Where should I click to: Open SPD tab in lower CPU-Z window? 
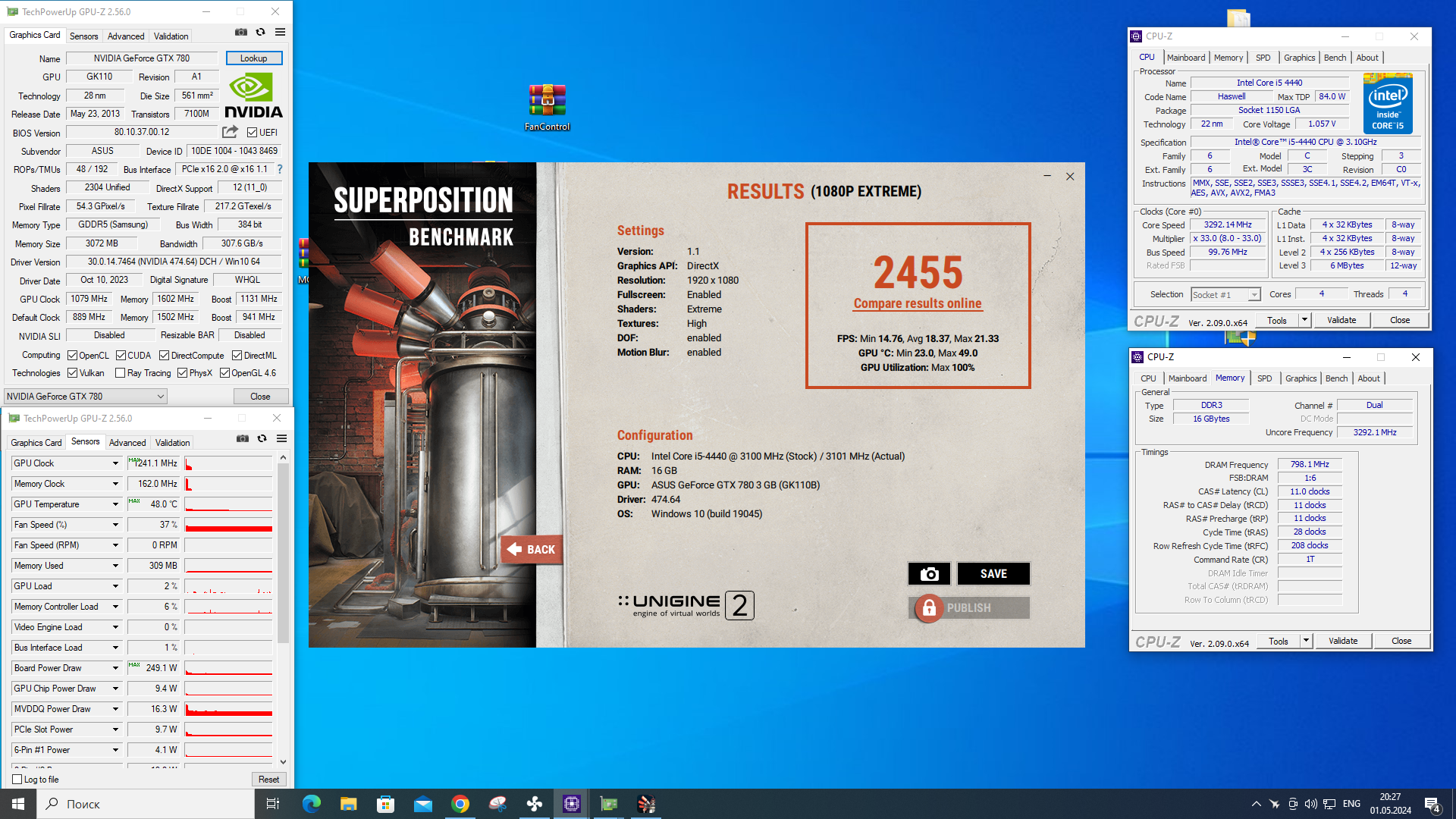point(1264,378)
